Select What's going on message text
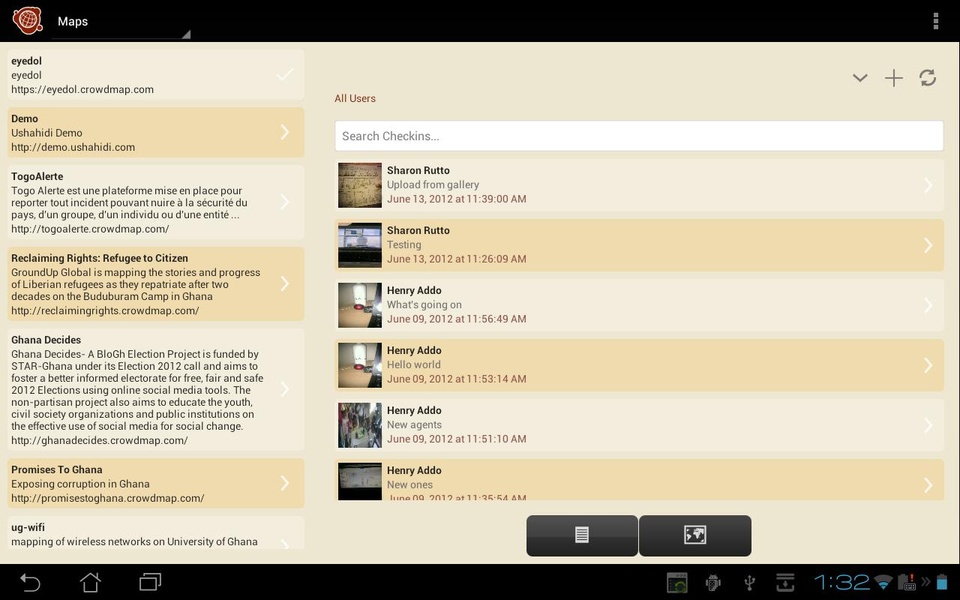This screenshot has width=960, height=600. (424, 305)
